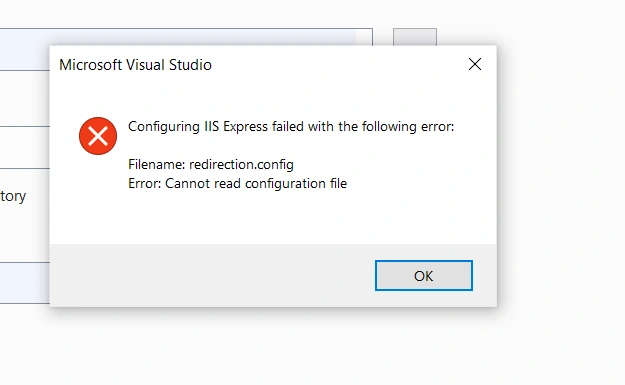Close the Microsoft Visual Studio dialog via X
The width and height of the screenshot is (625, 385).
[475, 64]
